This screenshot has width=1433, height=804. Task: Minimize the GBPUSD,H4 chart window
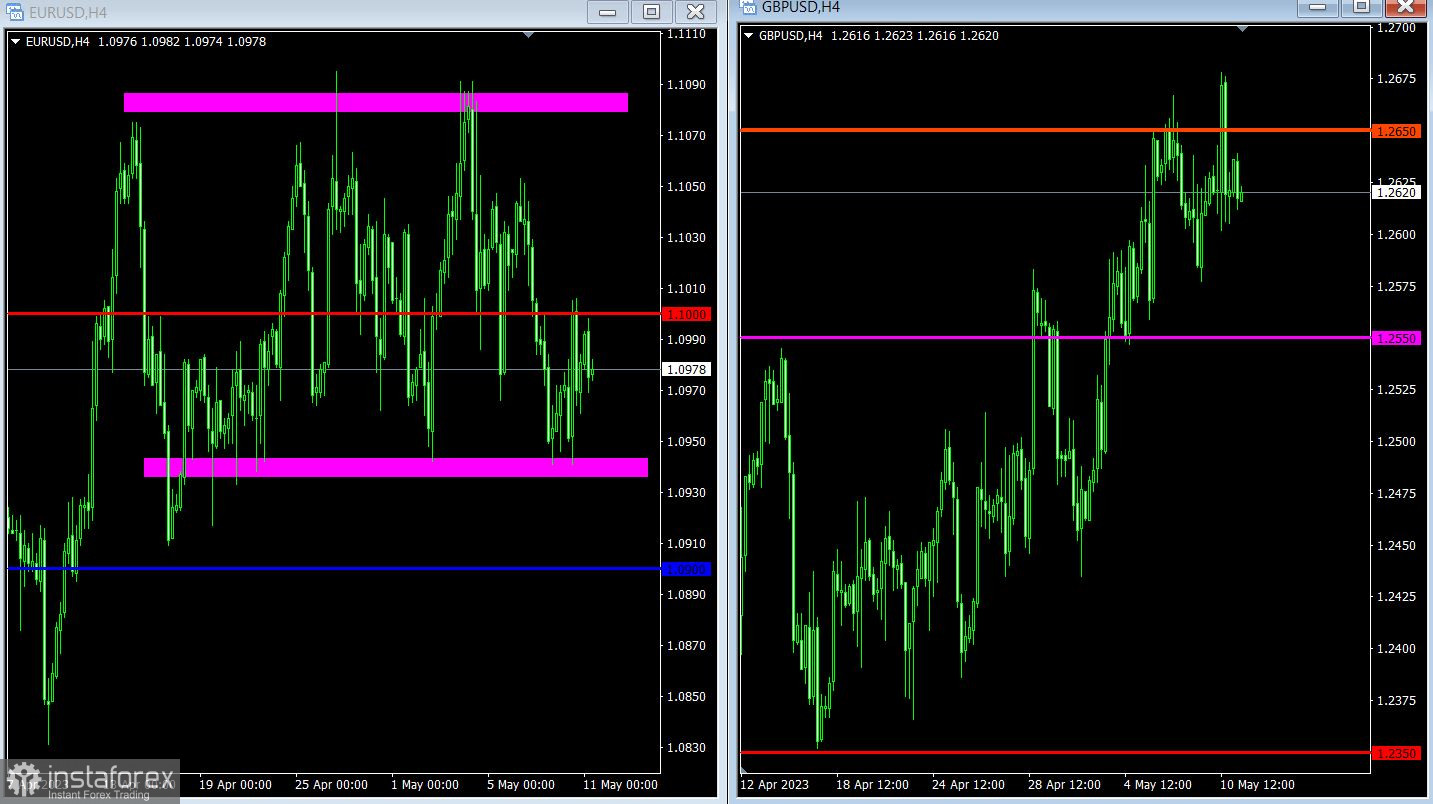pyautogui.click(x=1318, y=7)
